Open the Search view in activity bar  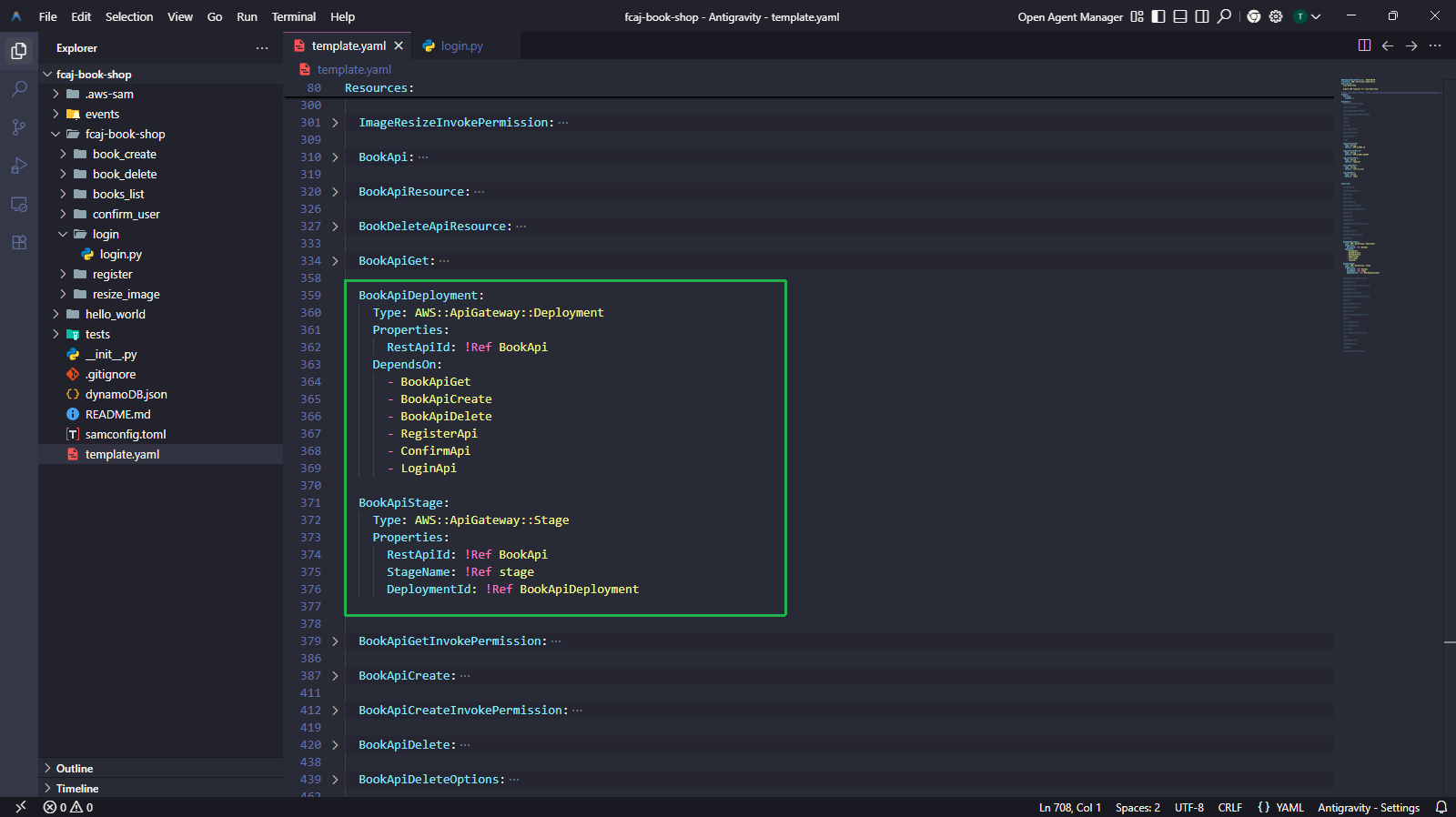(x=19, y=89)
